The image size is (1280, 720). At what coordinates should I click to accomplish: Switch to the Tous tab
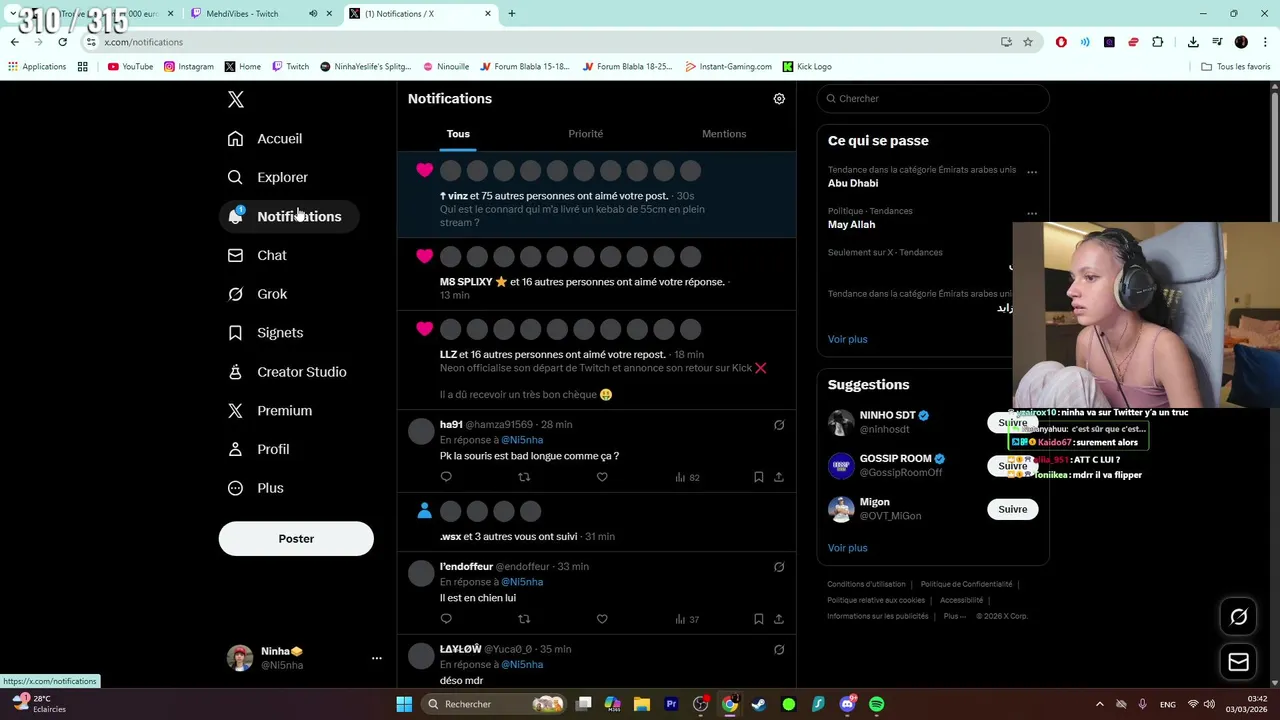click(458, 134)
